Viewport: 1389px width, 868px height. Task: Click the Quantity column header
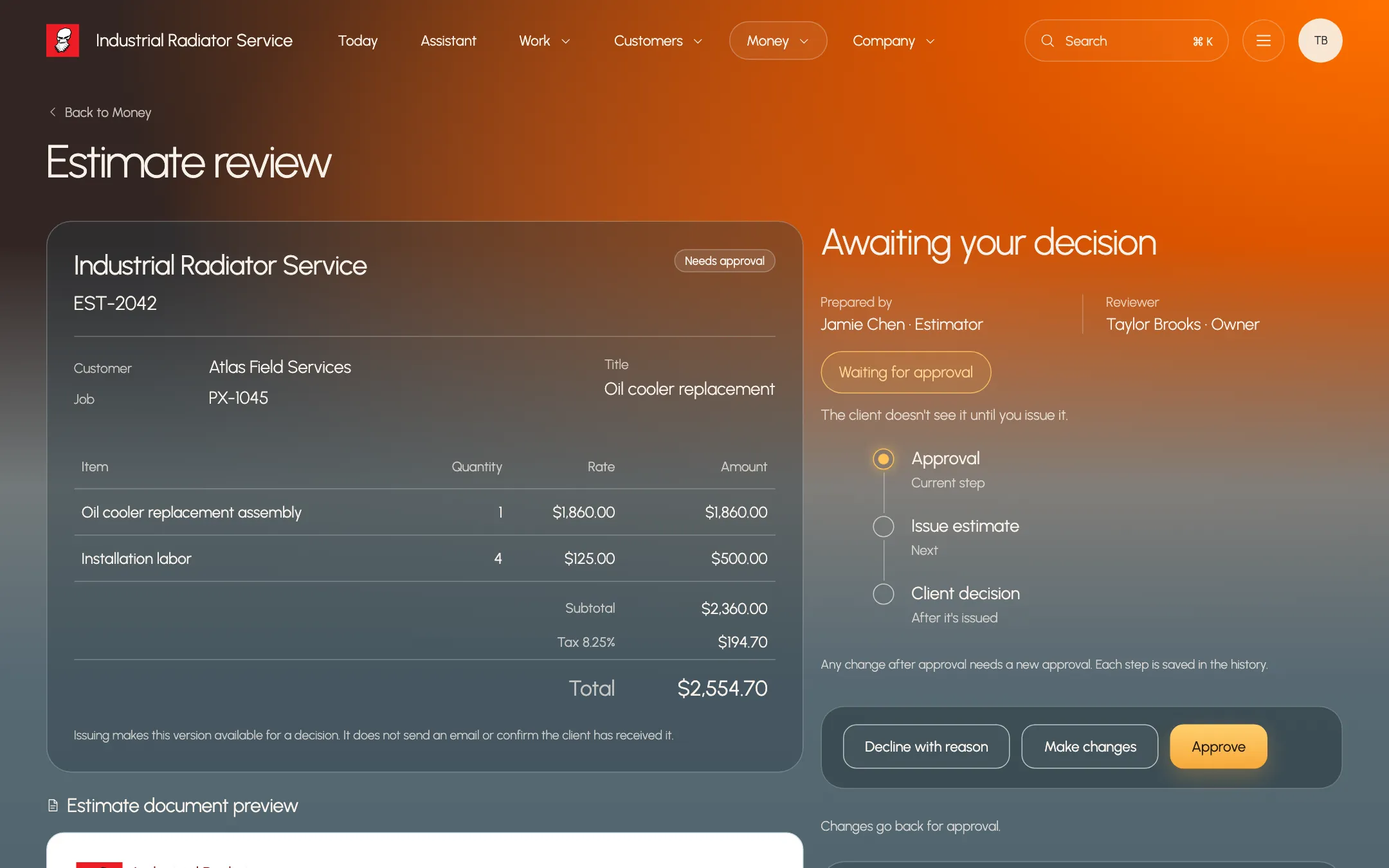click(477, 467)
